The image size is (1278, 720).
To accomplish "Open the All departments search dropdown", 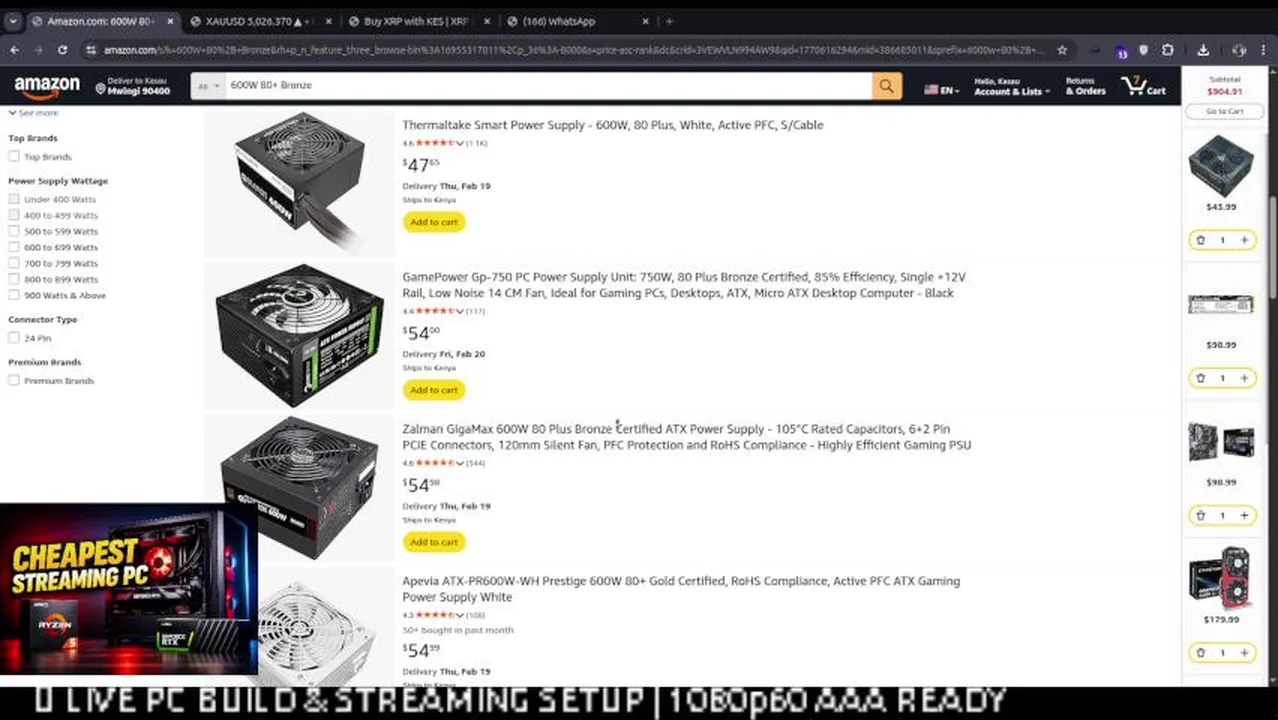I will click(207, 86).
